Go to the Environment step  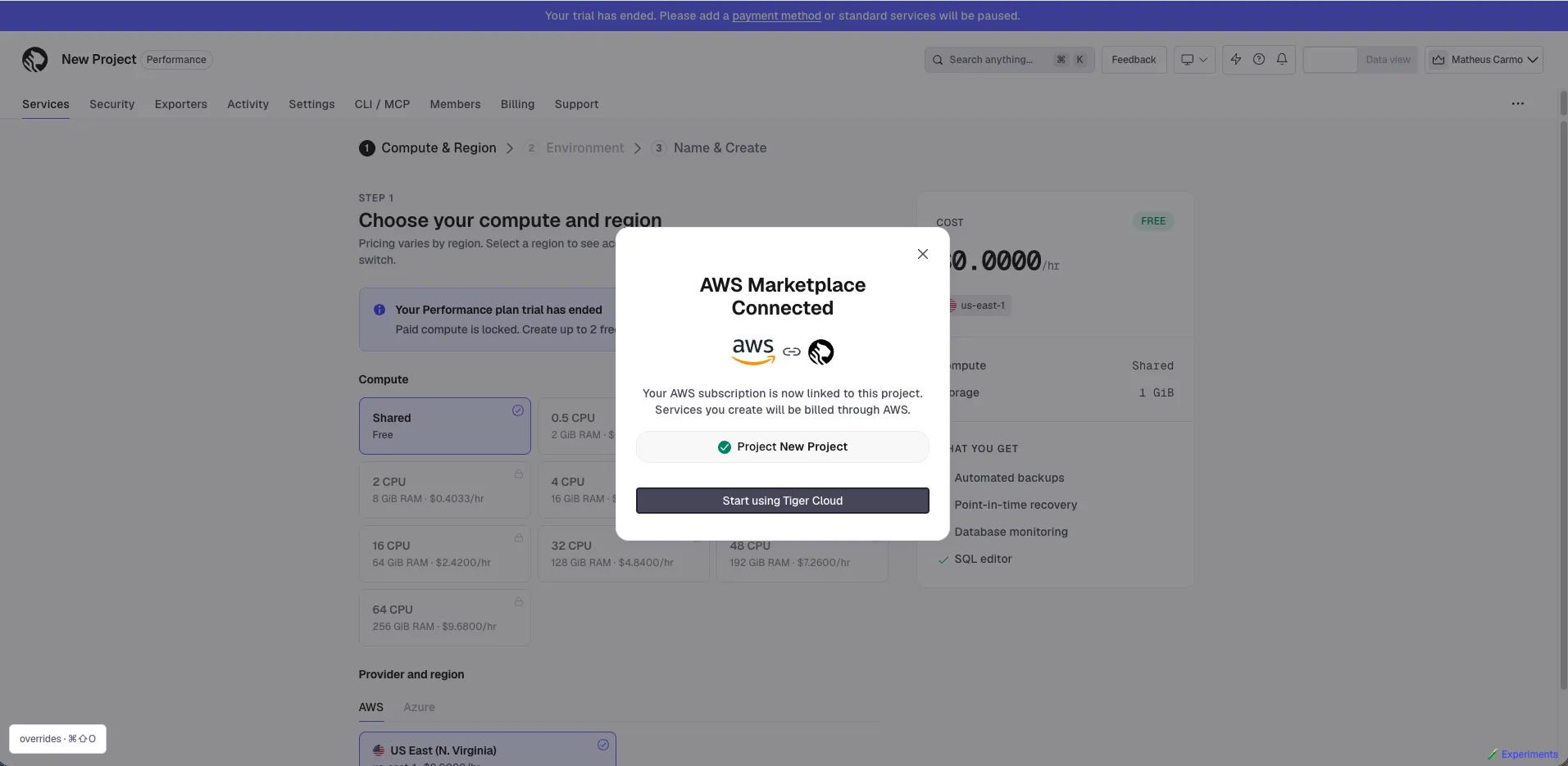coord(575,147)
